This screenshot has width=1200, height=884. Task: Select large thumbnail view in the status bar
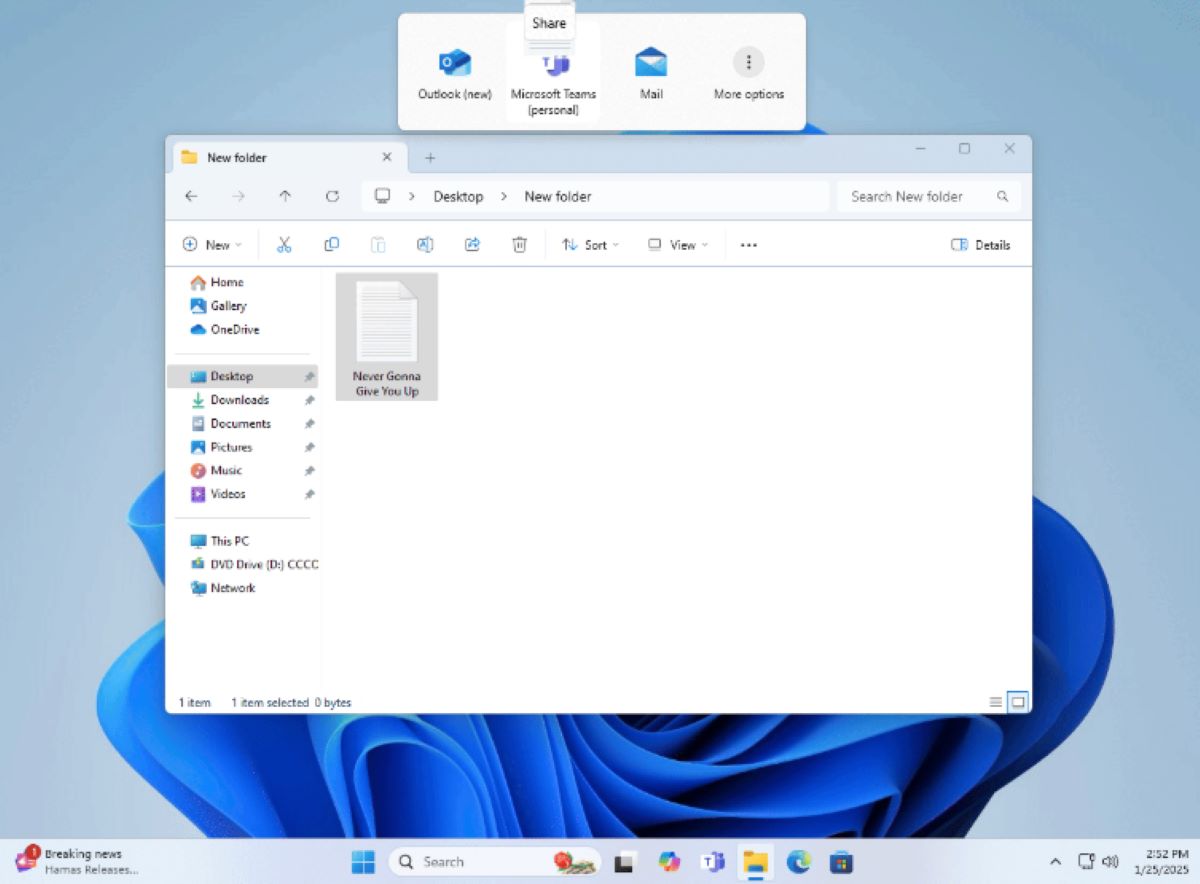pyautogui.click(x=1017, y=702)
